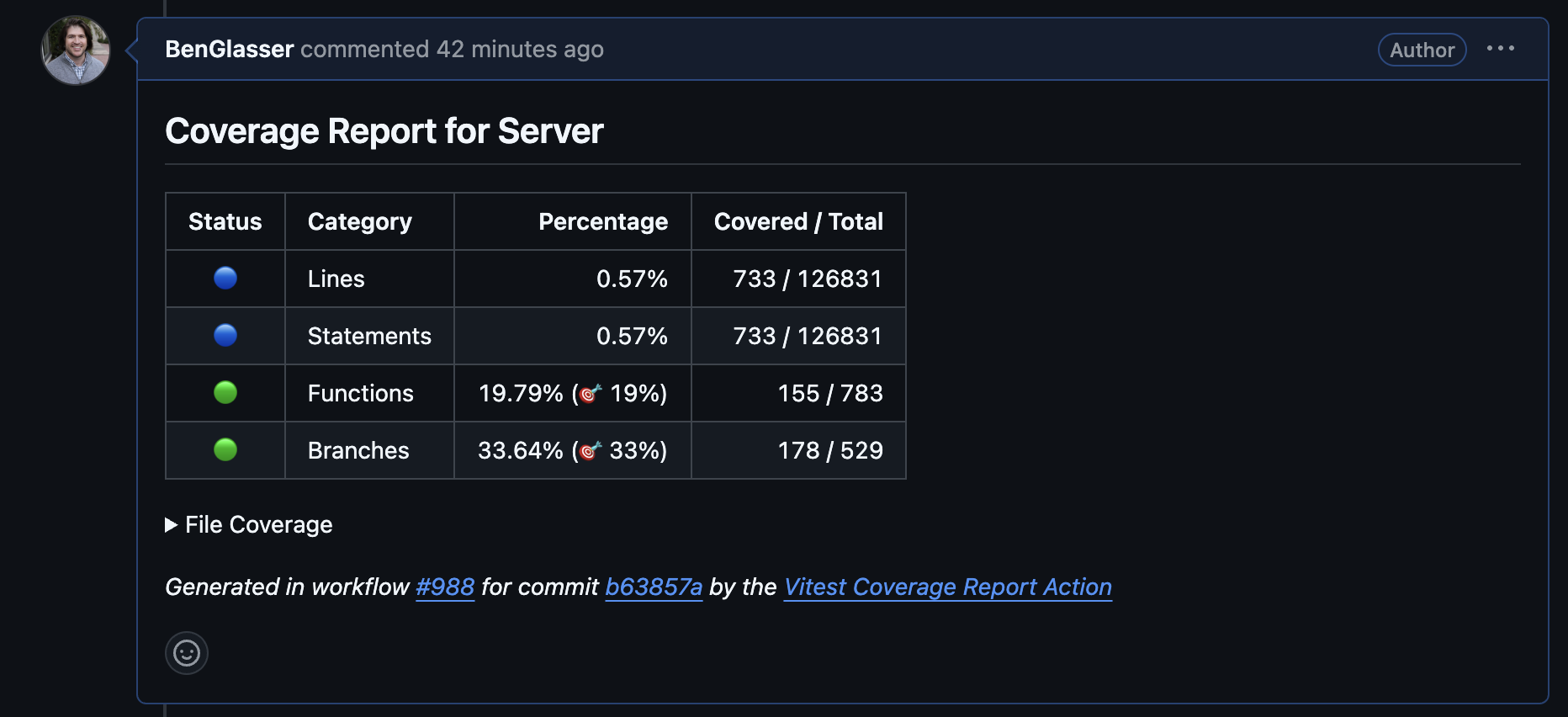Click the green status circle for Functions
Image resolution: width=1568 pixels, height=717 pixels.
pyautogui.click(x=225, y=393)
